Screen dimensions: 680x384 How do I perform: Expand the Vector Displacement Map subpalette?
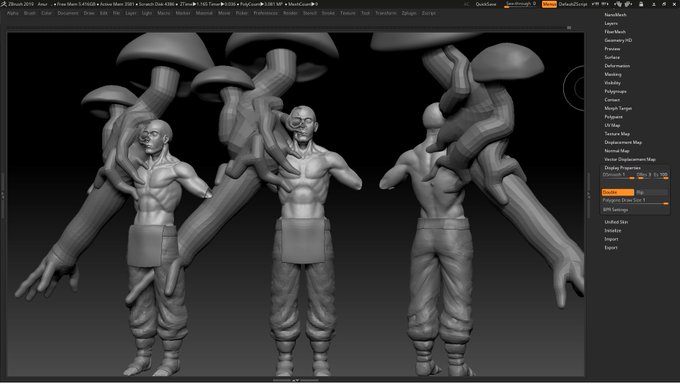point(630,159)
